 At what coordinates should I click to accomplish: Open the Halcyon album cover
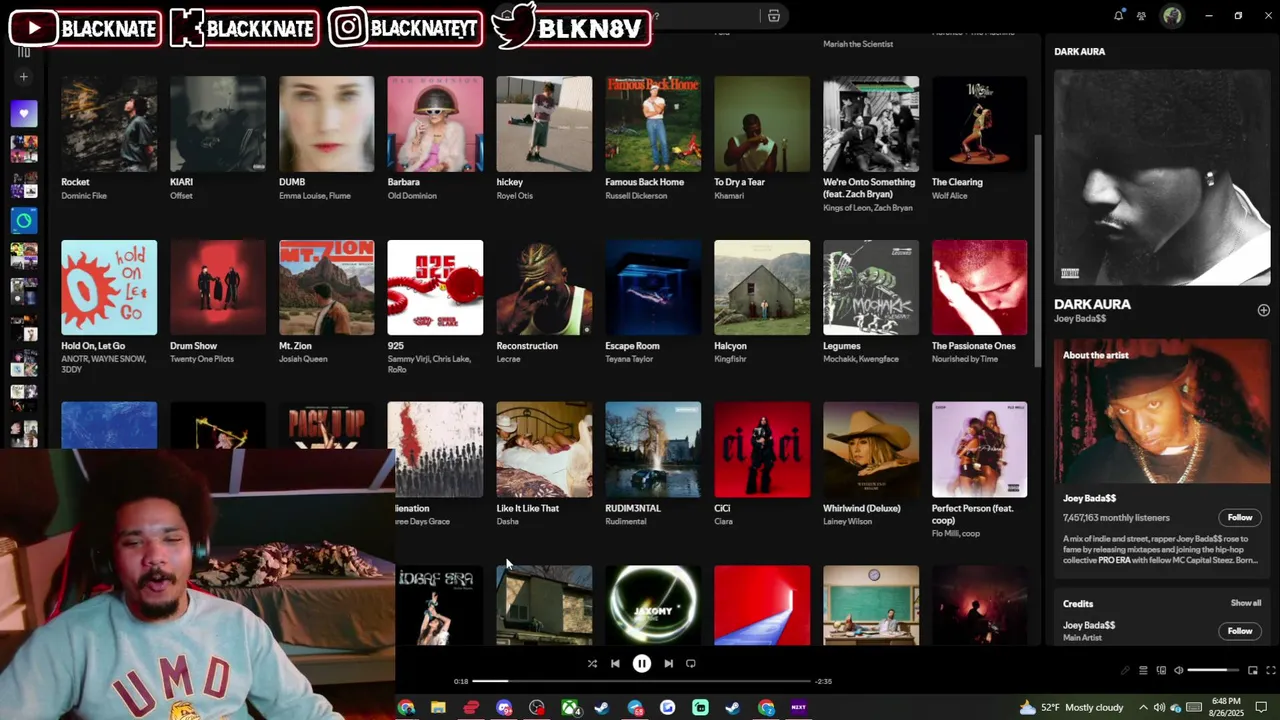tap(762, 287)
